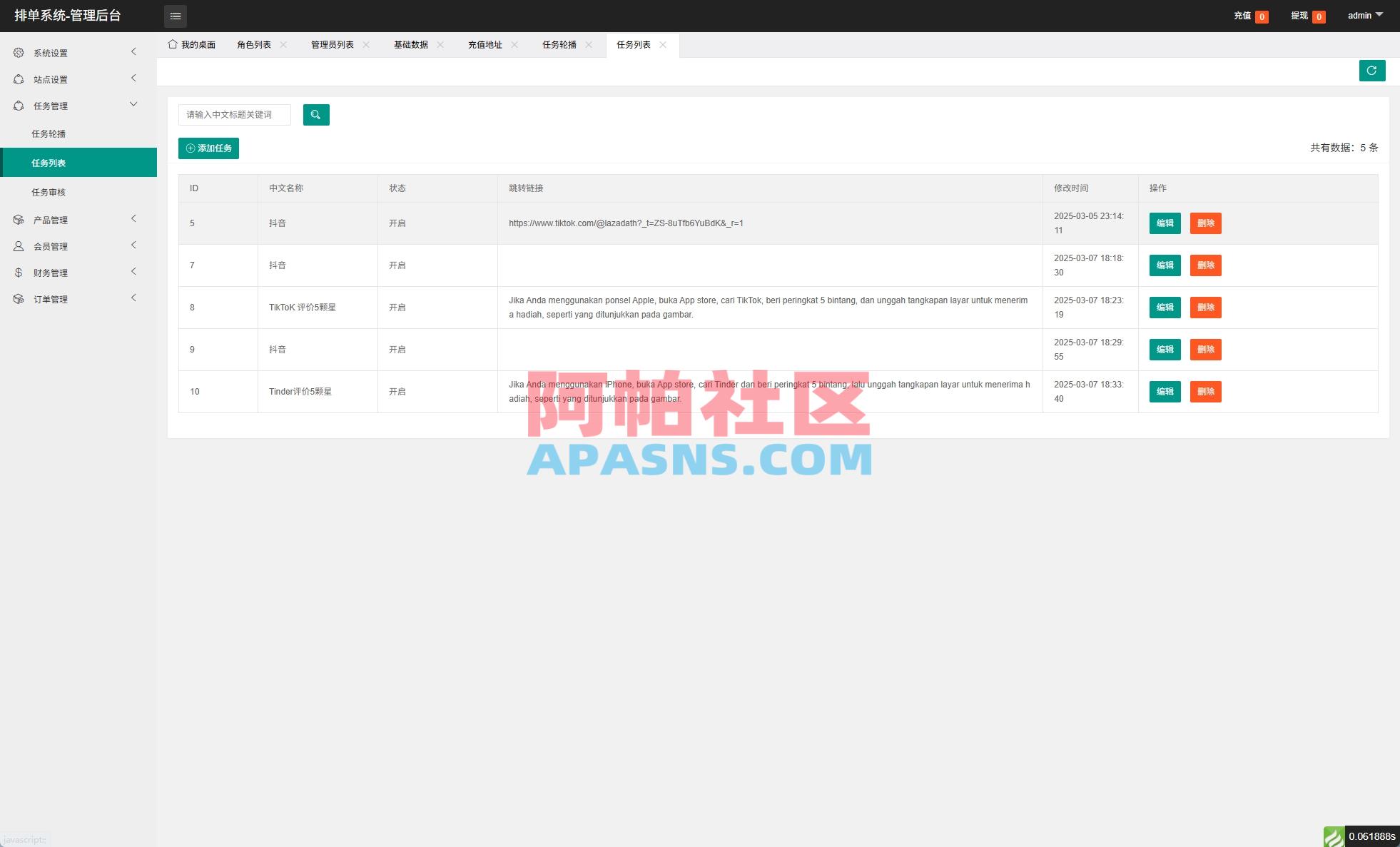Select the gear icon beside 系统设置
This screenshot has width=1400, height=847.
pos(19,52)
